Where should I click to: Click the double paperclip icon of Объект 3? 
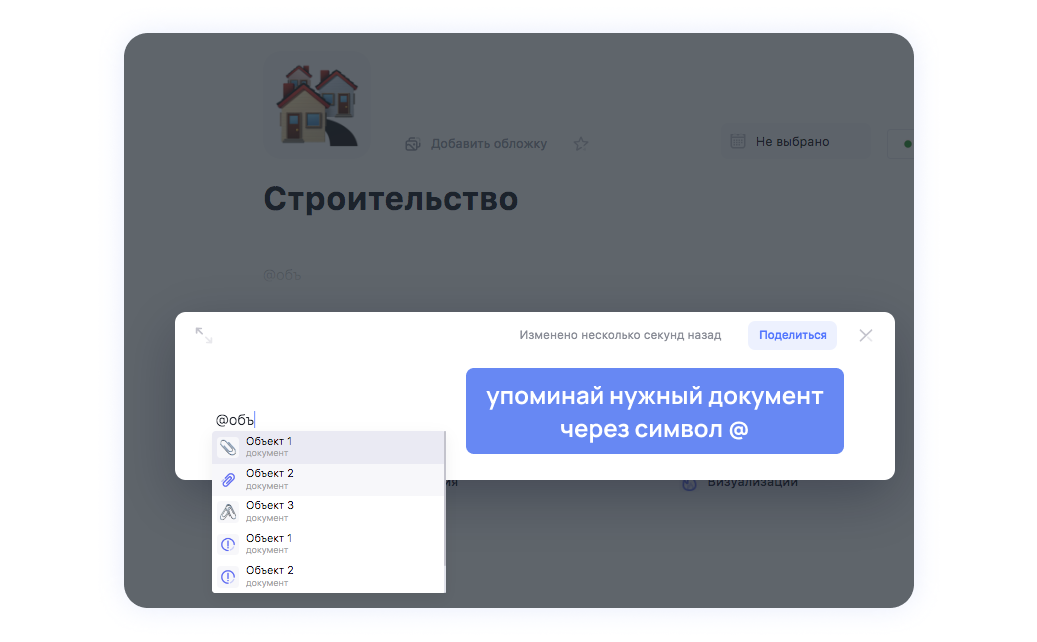pyautogui.click(x=228, y=512)
